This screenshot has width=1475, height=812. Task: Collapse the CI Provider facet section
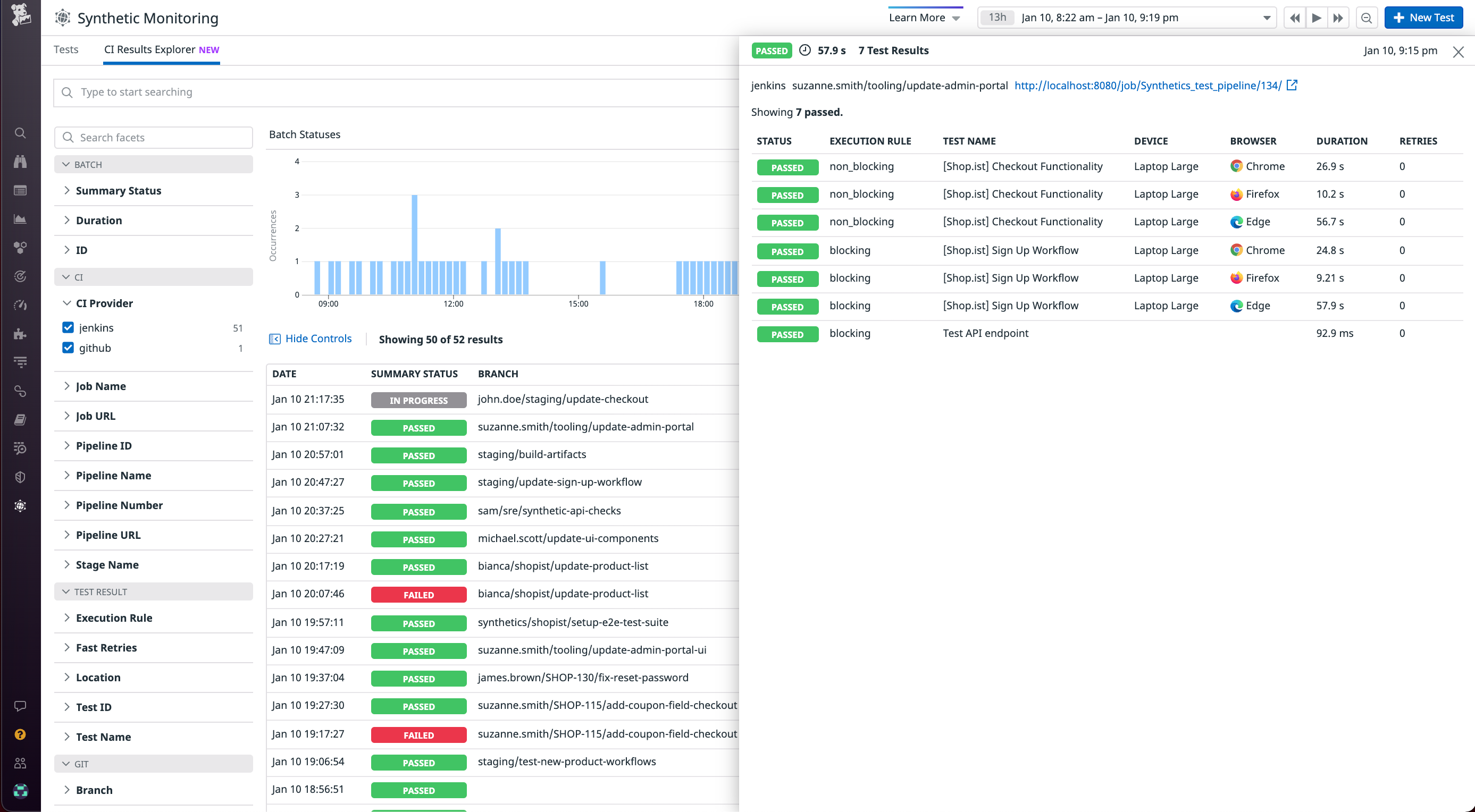click(x=67, y=303)
